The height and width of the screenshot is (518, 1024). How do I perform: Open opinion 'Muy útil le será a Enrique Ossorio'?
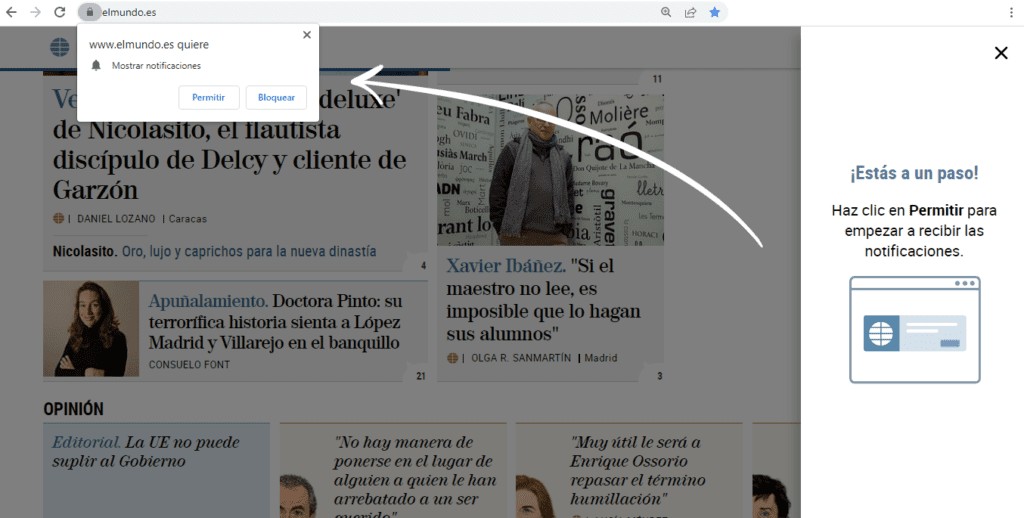[x=637, y=470]
